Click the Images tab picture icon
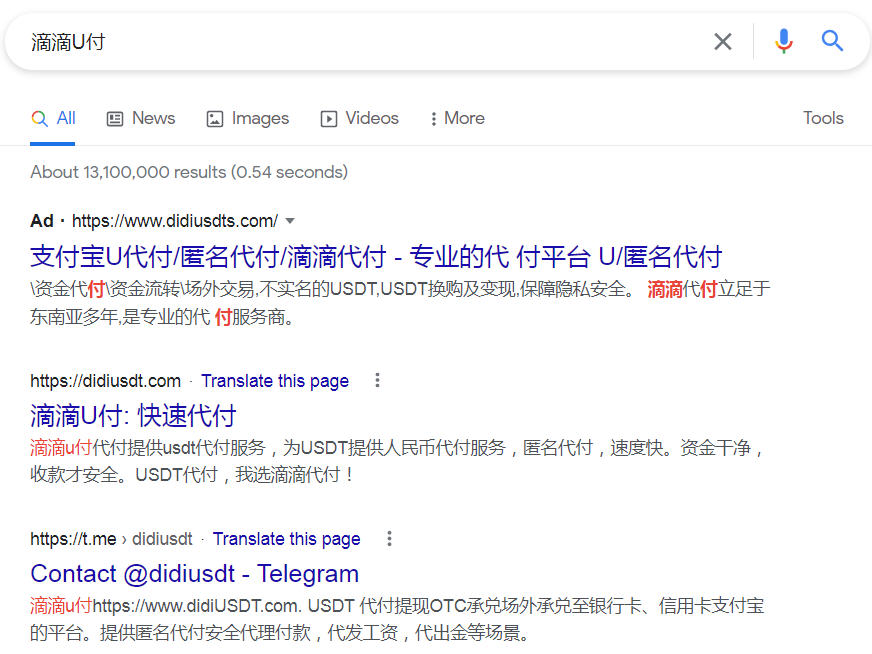This screenshot has height=654, width=872. click(x=215, y=118)
